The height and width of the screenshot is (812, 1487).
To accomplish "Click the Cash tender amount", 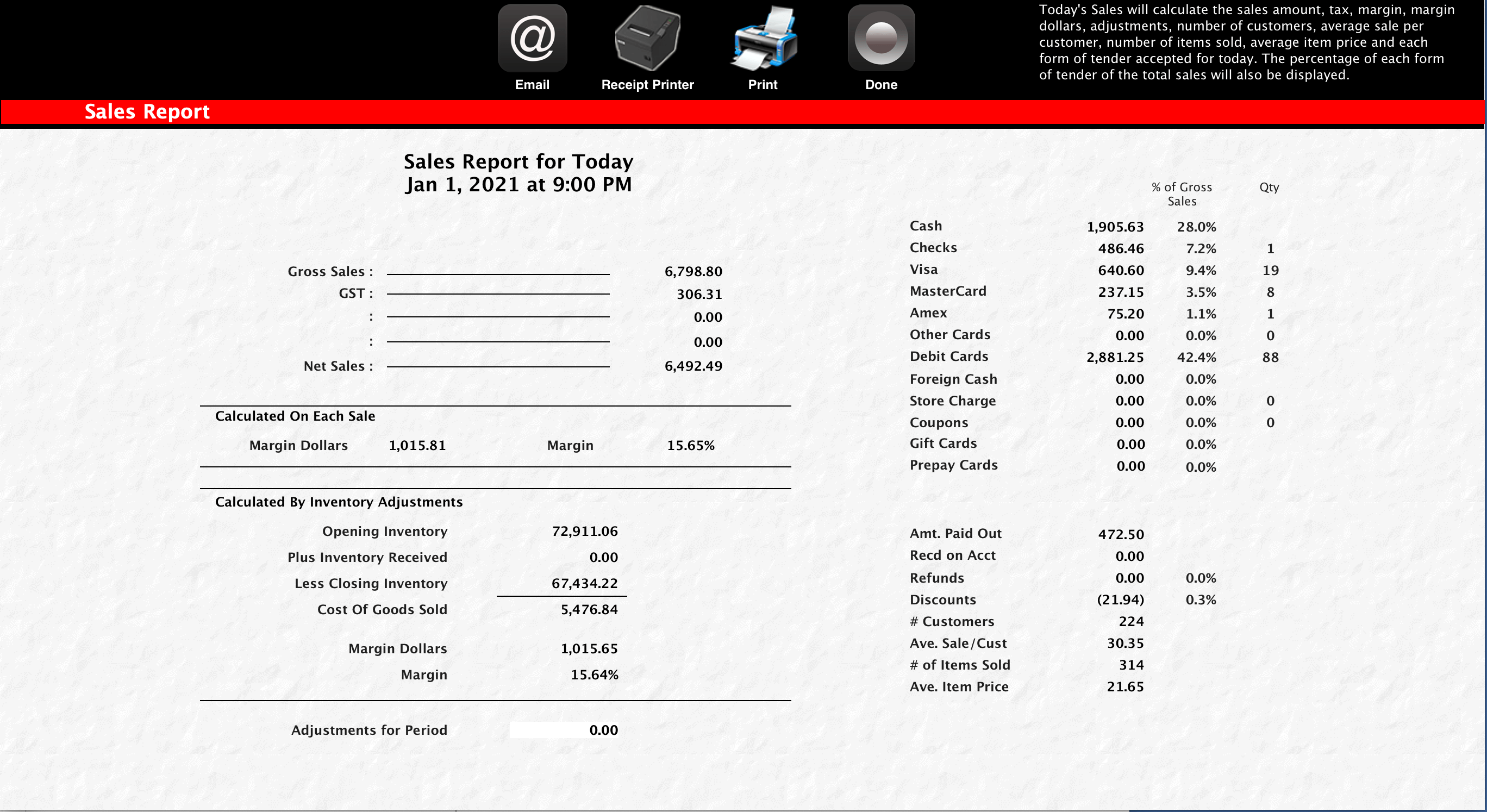I will 1115,226.
